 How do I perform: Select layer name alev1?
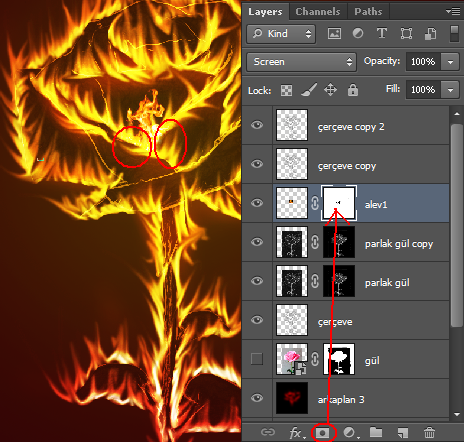(x=376, y=204)
